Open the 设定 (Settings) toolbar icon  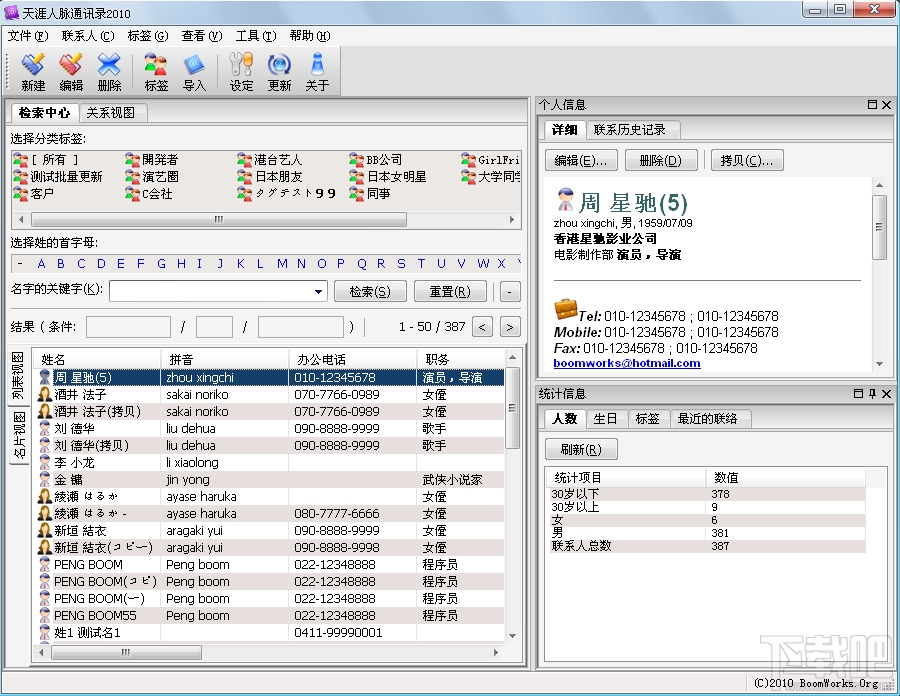click(x=241, y=72)
